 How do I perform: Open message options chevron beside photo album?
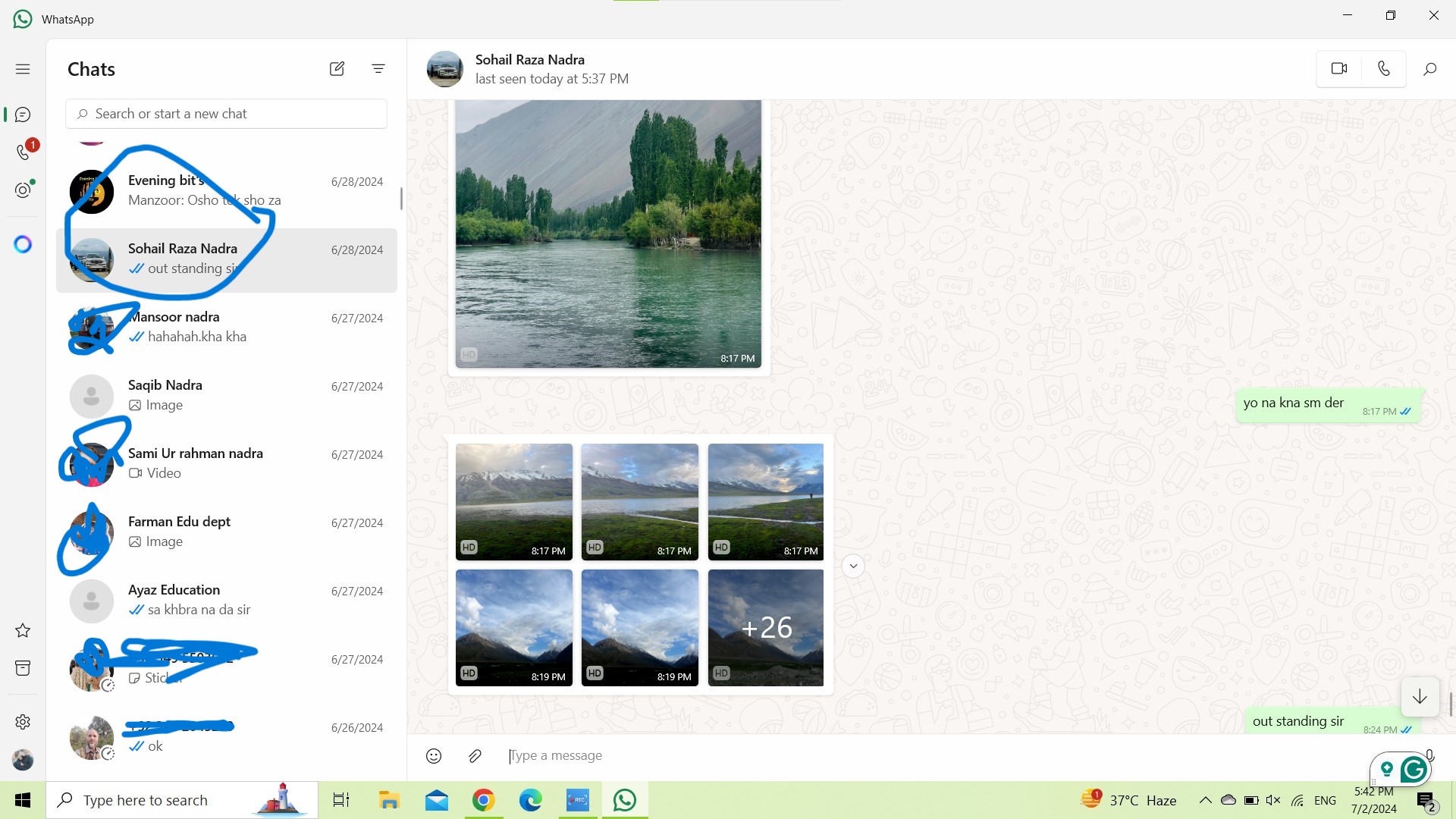853,566
